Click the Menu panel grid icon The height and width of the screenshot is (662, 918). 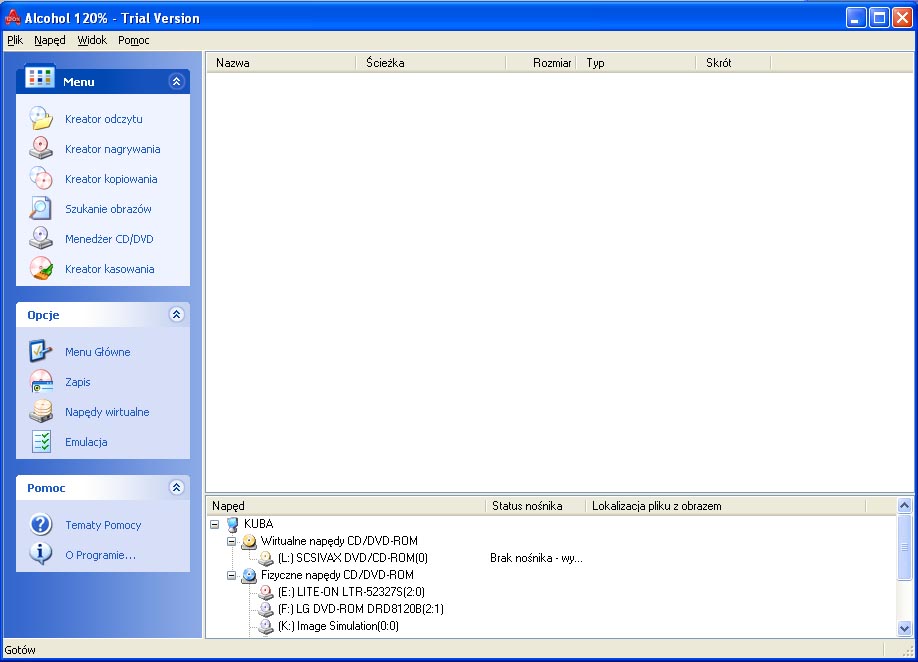point(40,77)
